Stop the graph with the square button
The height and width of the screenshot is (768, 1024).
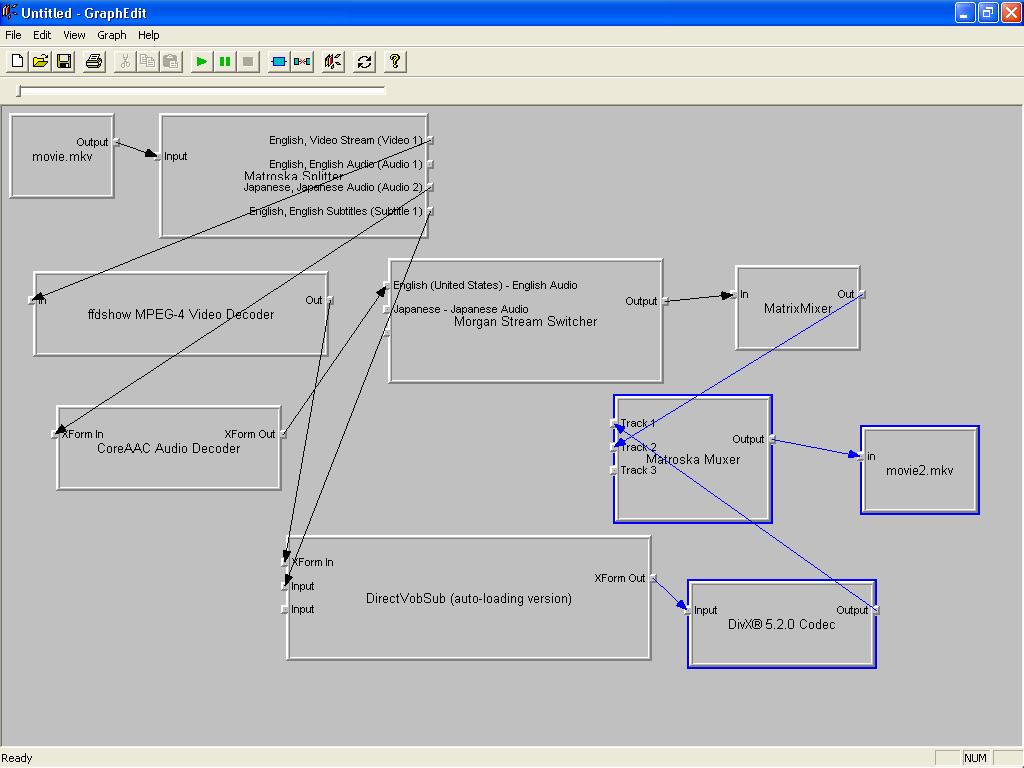pos(248,61)
